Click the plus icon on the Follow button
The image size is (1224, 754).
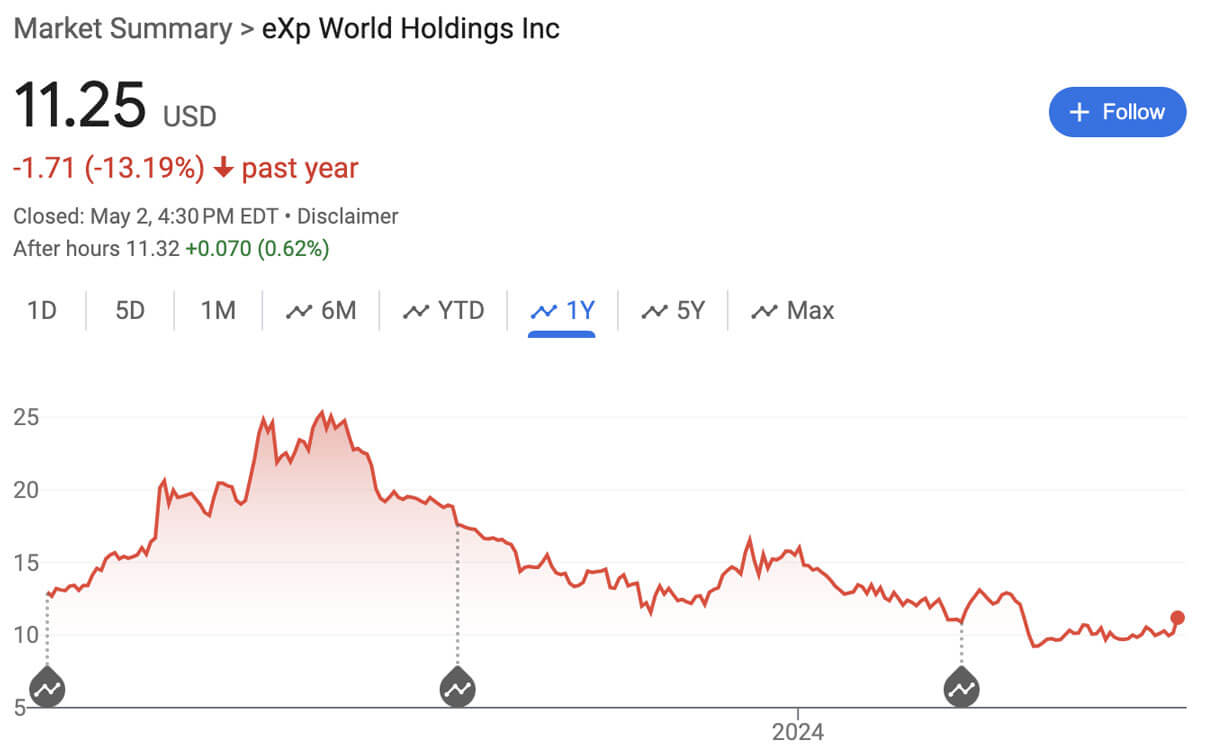point(1080,112)
